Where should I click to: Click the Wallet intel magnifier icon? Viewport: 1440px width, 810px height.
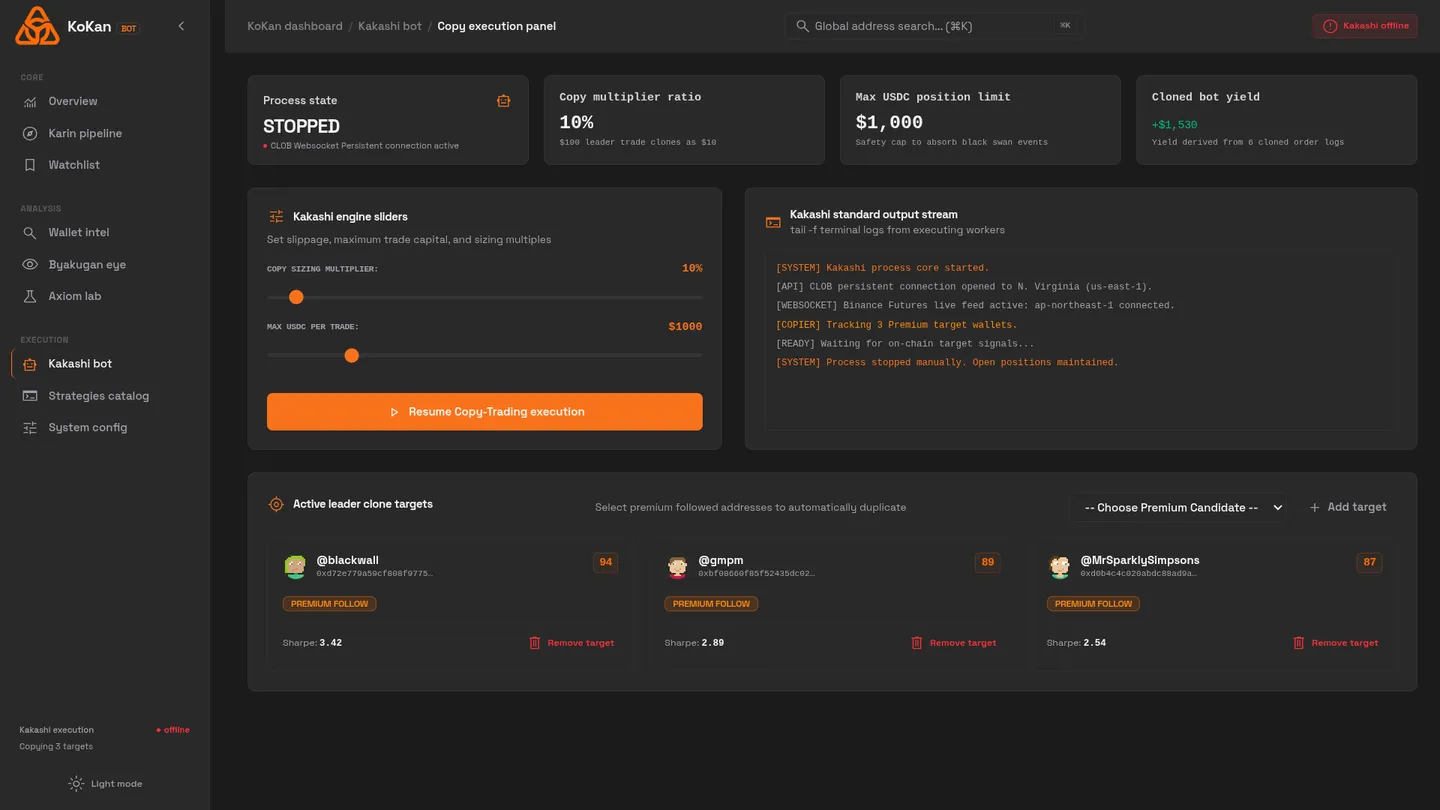[30, 232]
